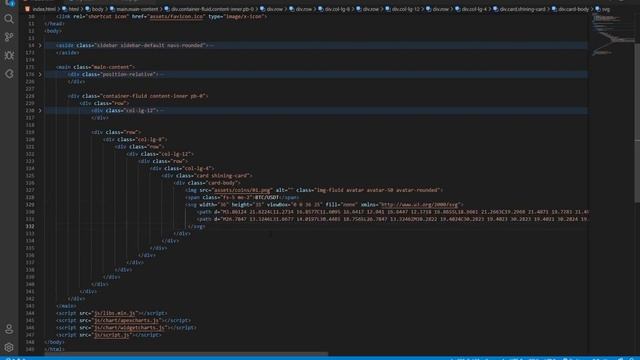
Task: Follow js/script.js script link
Action: [112, 335]
